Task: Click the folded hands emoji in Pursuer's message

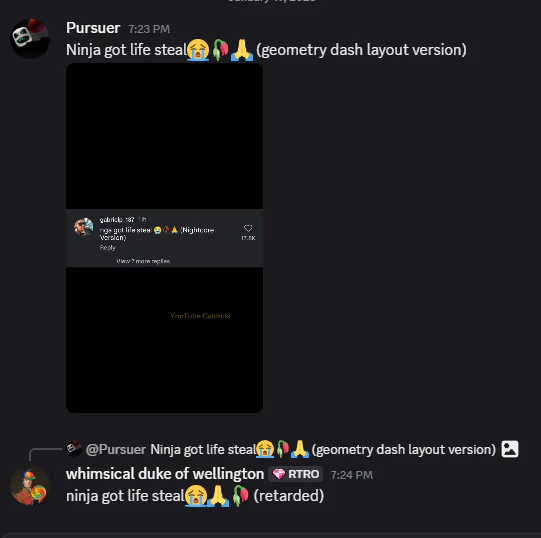Action: click(x=242, y=50)
